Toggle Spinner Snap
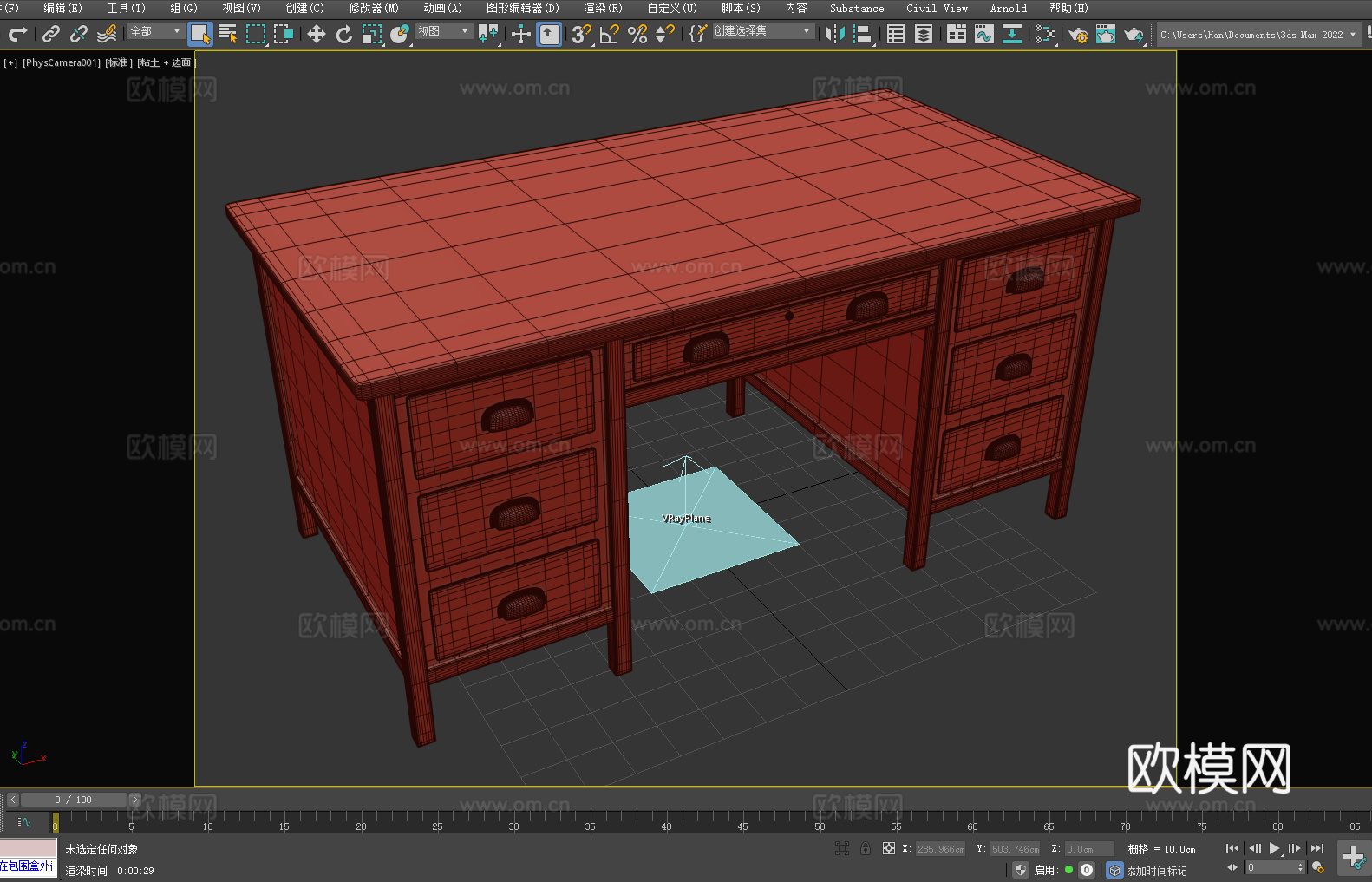Viewport: 1372px width, 882px height. tap(665, 34)
